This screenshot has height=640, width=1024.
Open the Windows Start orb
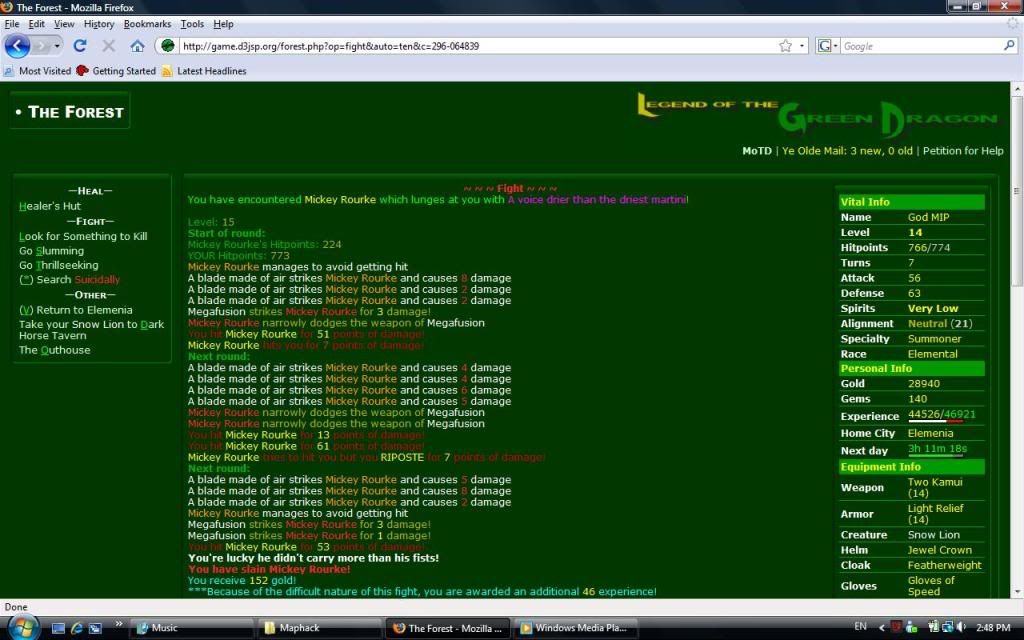pyautogui.click(x=22, y=627)
